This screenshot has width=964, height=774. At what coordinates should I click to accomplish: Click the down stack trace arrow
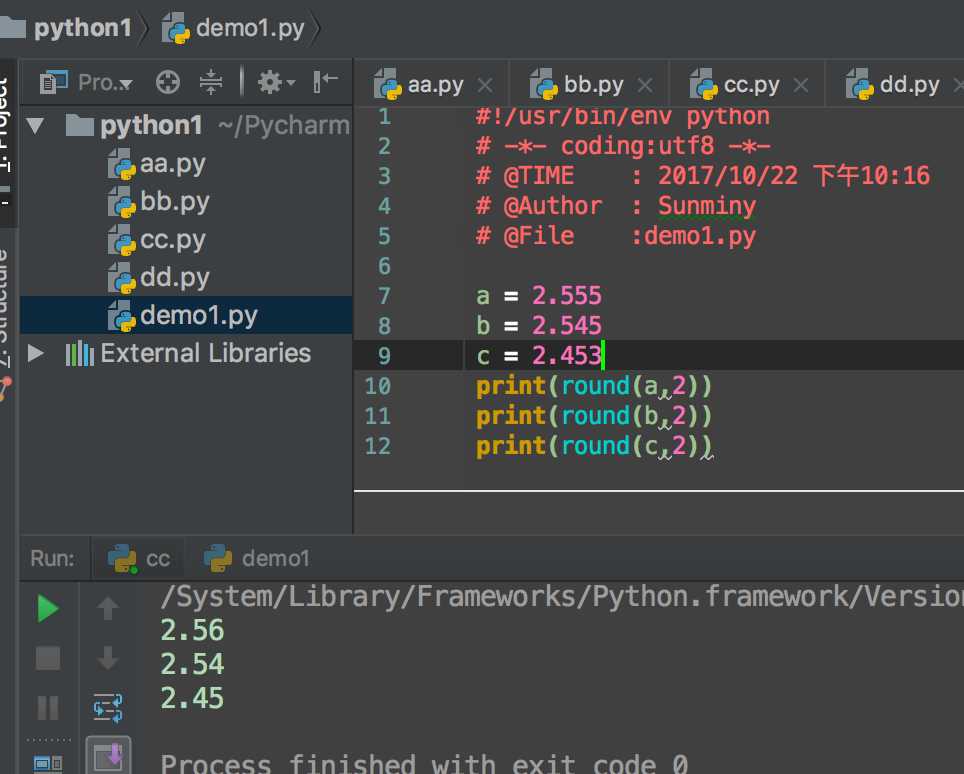[108, 658]
